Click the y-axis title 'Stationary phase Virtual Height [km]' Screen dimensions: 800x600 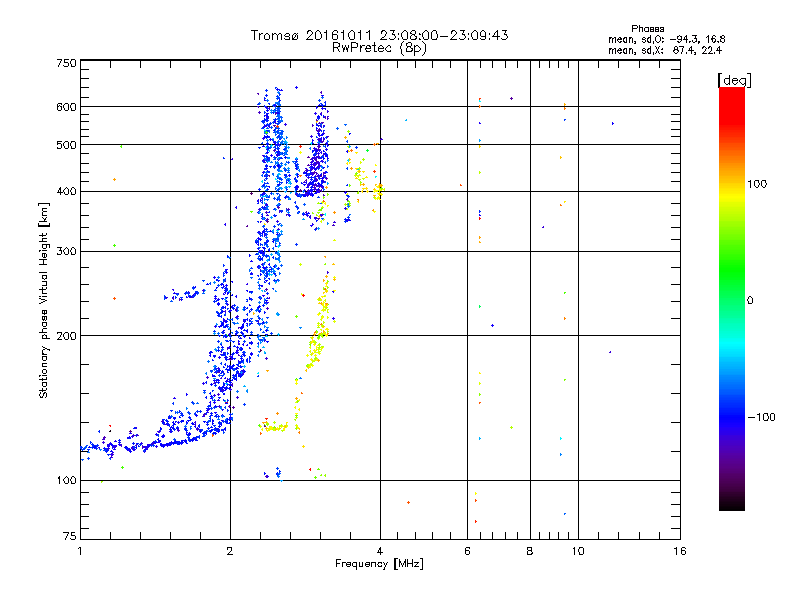click(x=44, y=301)
